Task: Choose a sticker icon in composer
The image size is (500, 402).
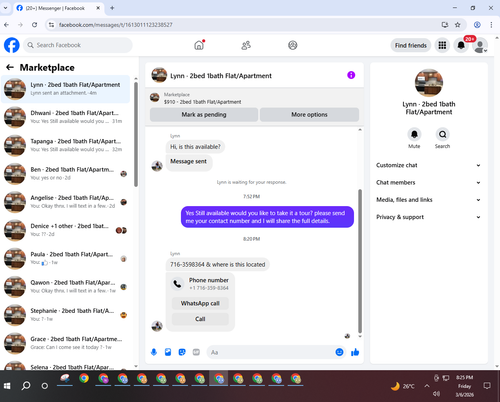Action: point(182,352)
